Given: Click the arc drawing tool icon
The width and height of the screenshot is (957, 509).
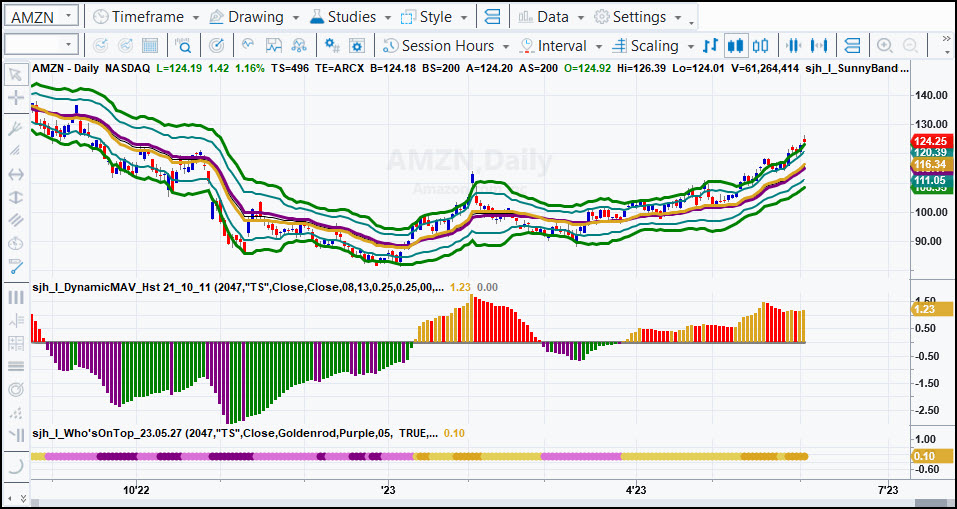Looking at the screenshot, I should click(15, 465).
